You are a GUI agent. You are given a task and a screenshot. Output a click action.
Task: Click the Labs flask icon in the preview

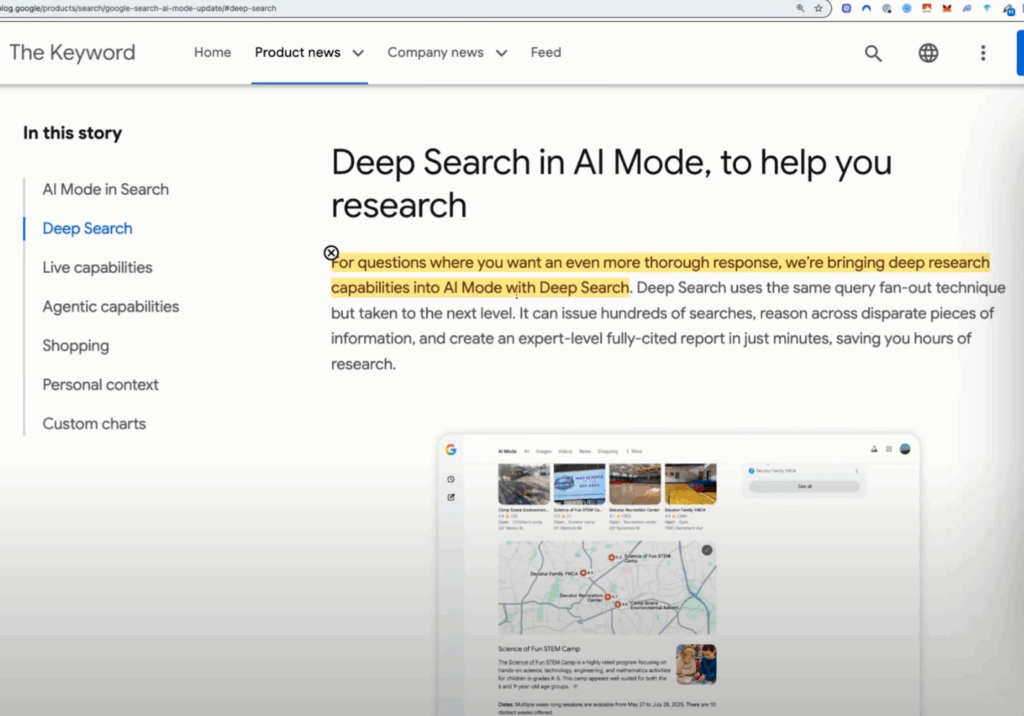[x=874, y=449]
